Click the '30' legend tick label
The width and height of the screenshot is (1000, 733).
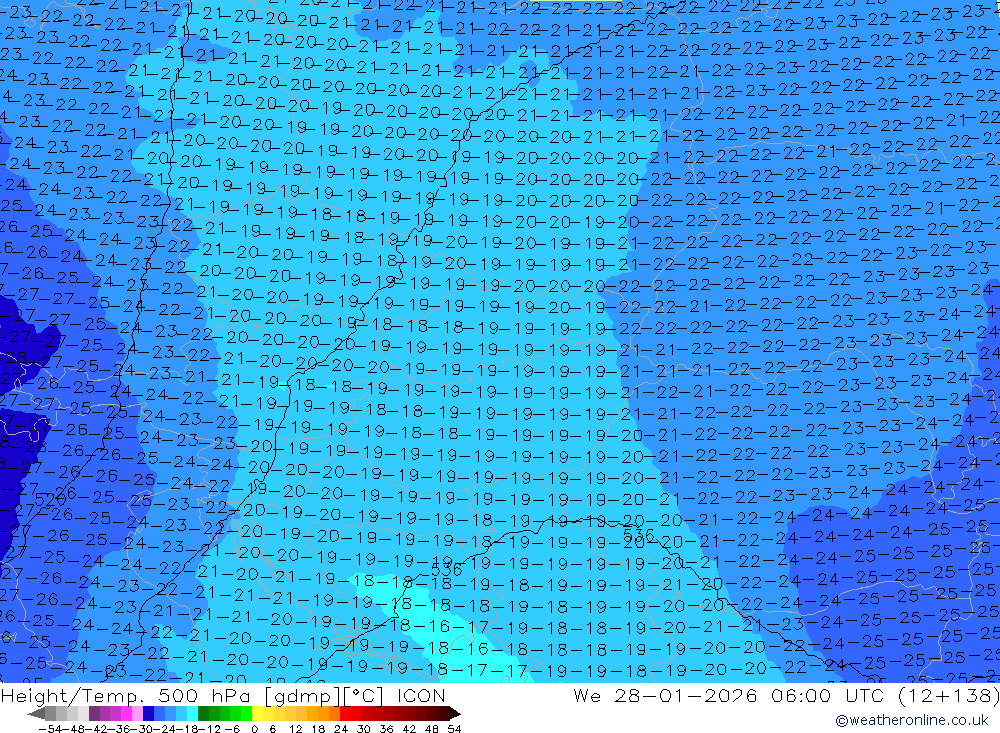[364, 729]
